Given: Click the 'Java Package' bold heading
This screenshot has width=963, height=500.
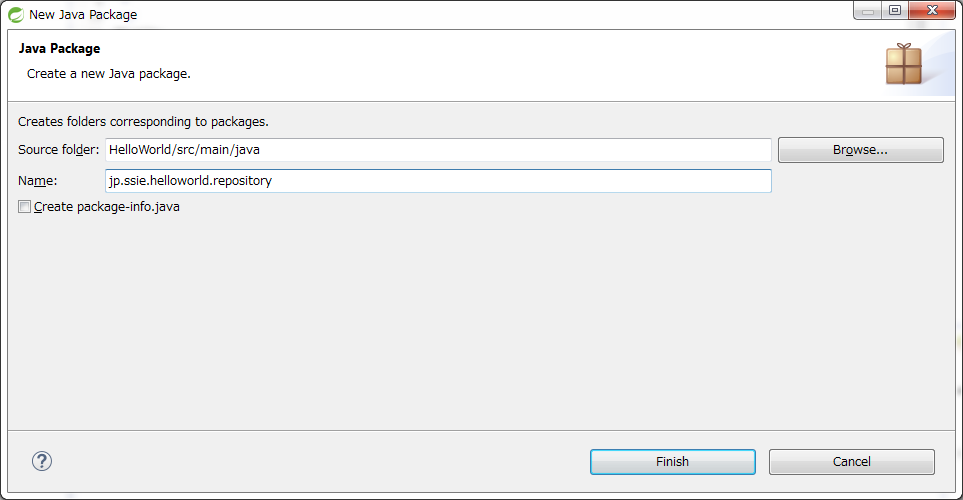Looking at the screenshot, I should (59, 48).
